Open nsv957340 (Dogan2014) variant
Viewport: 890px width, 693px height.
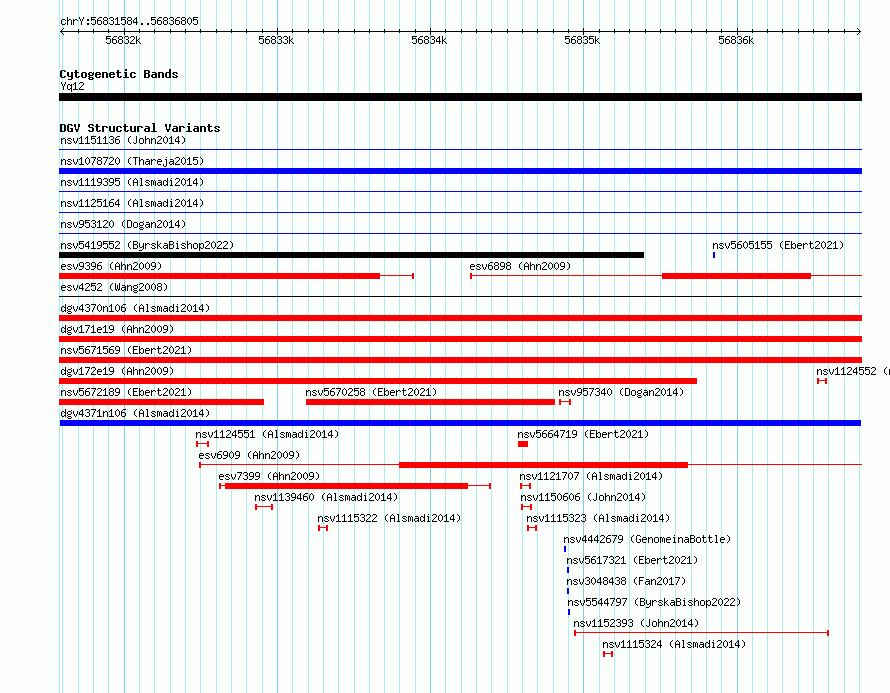621,392
